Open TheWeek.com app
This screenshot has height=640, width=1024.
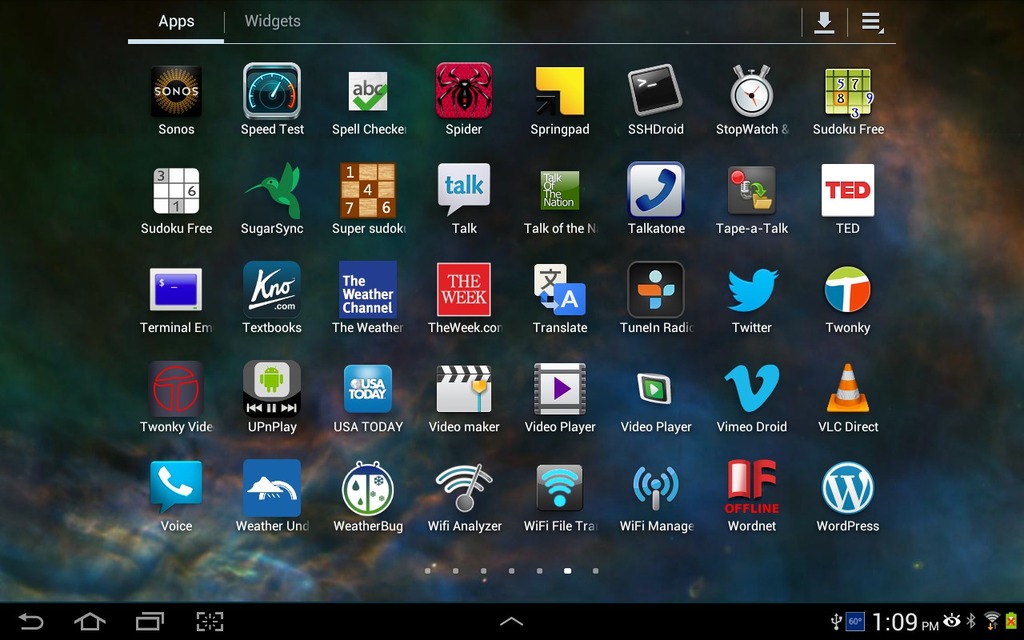click(464, 299)
